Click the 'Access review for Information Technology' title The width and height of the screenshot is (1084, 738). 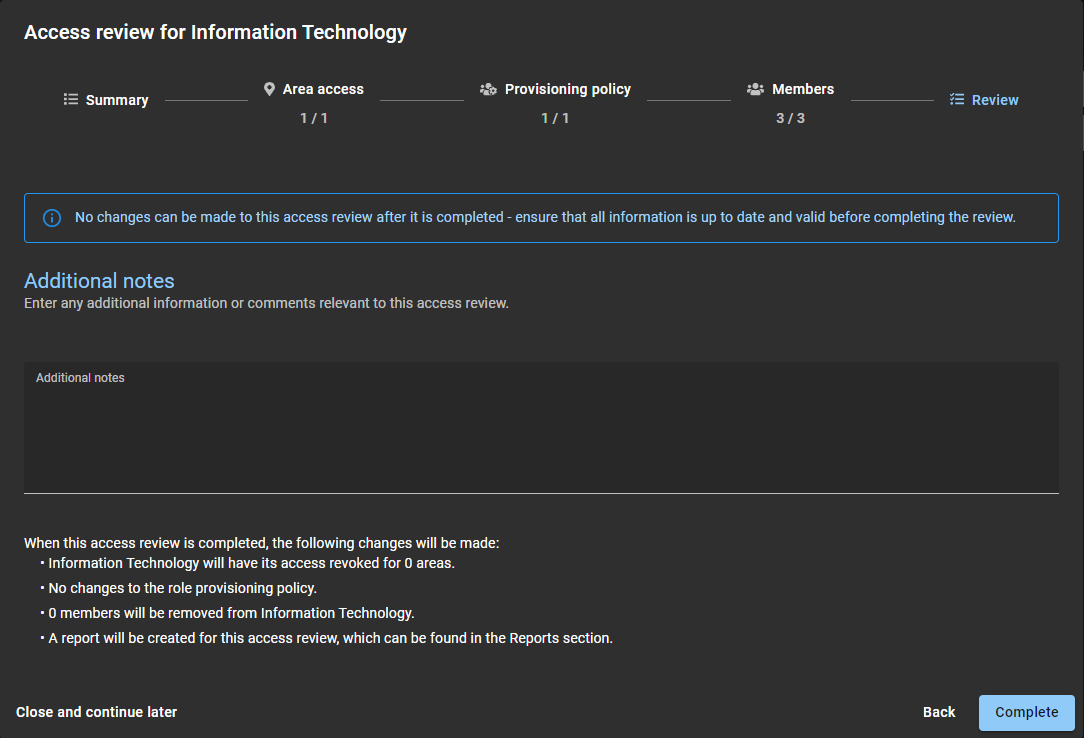click(x=216, y=32)
